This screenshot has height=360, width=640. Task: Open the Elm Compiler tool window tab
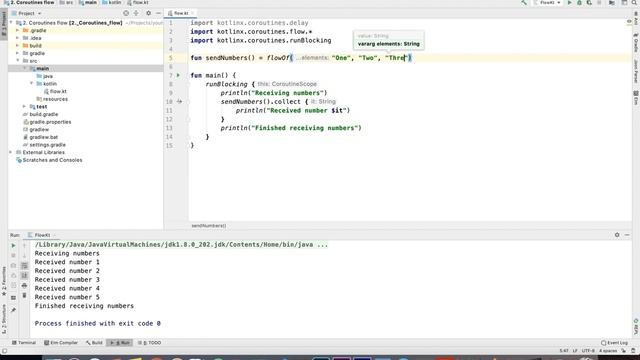pyautogui.click(x=61, y=343)
